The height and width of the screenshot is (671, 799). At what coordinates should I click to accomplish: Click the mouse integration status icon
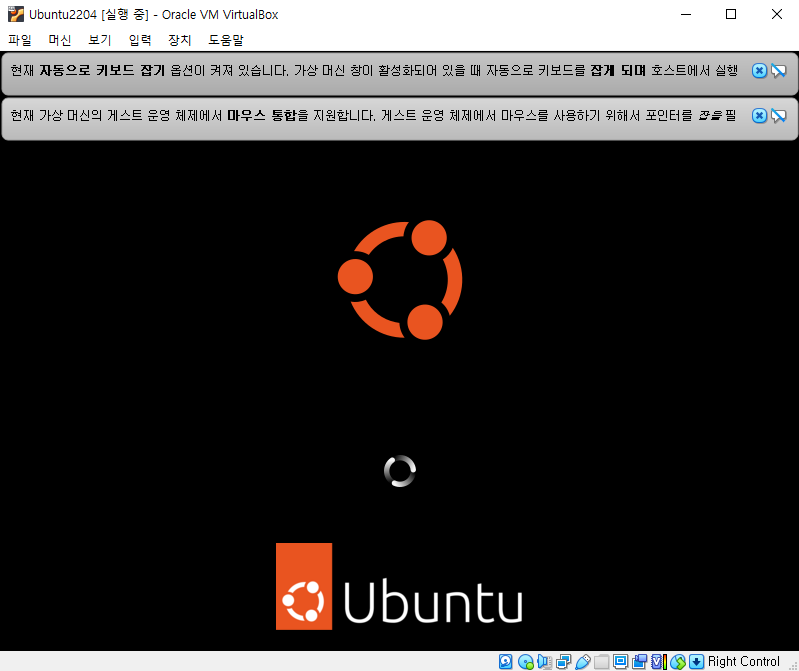click(678, 661)
